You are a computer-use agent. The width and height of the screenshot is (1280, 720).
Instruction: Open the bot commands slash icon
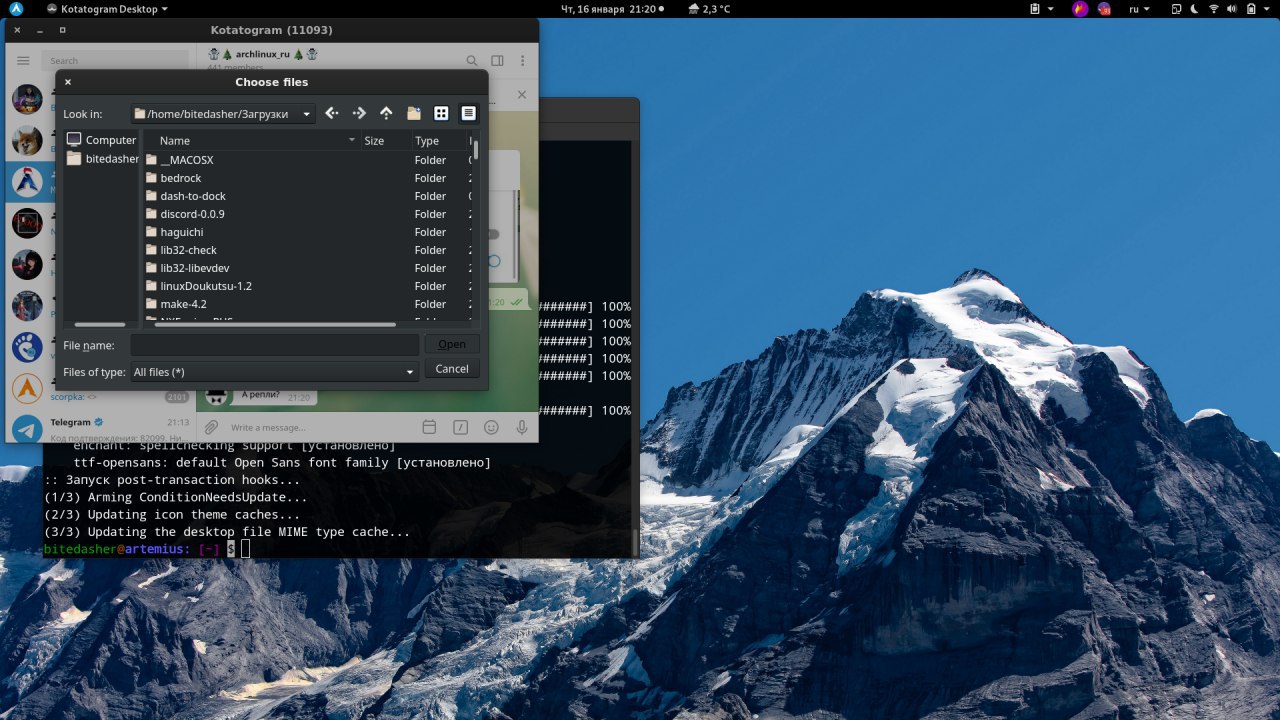[460, 427]
